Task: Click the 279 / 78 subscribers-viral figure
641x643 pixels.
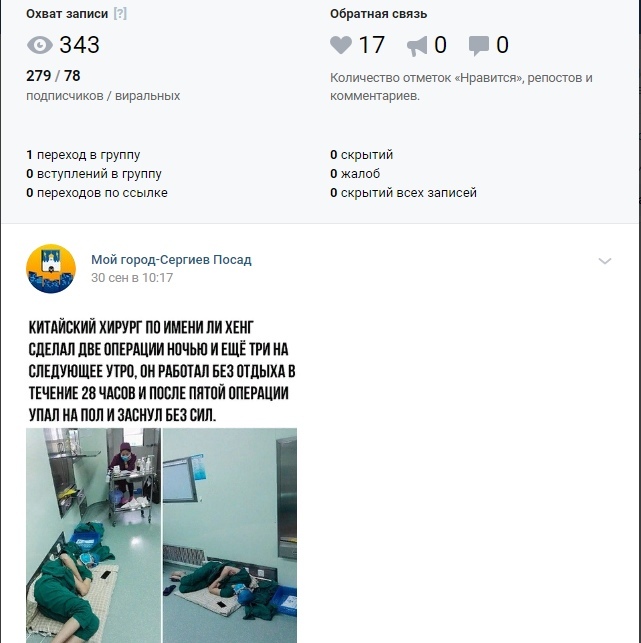Action: coord(53,76)
